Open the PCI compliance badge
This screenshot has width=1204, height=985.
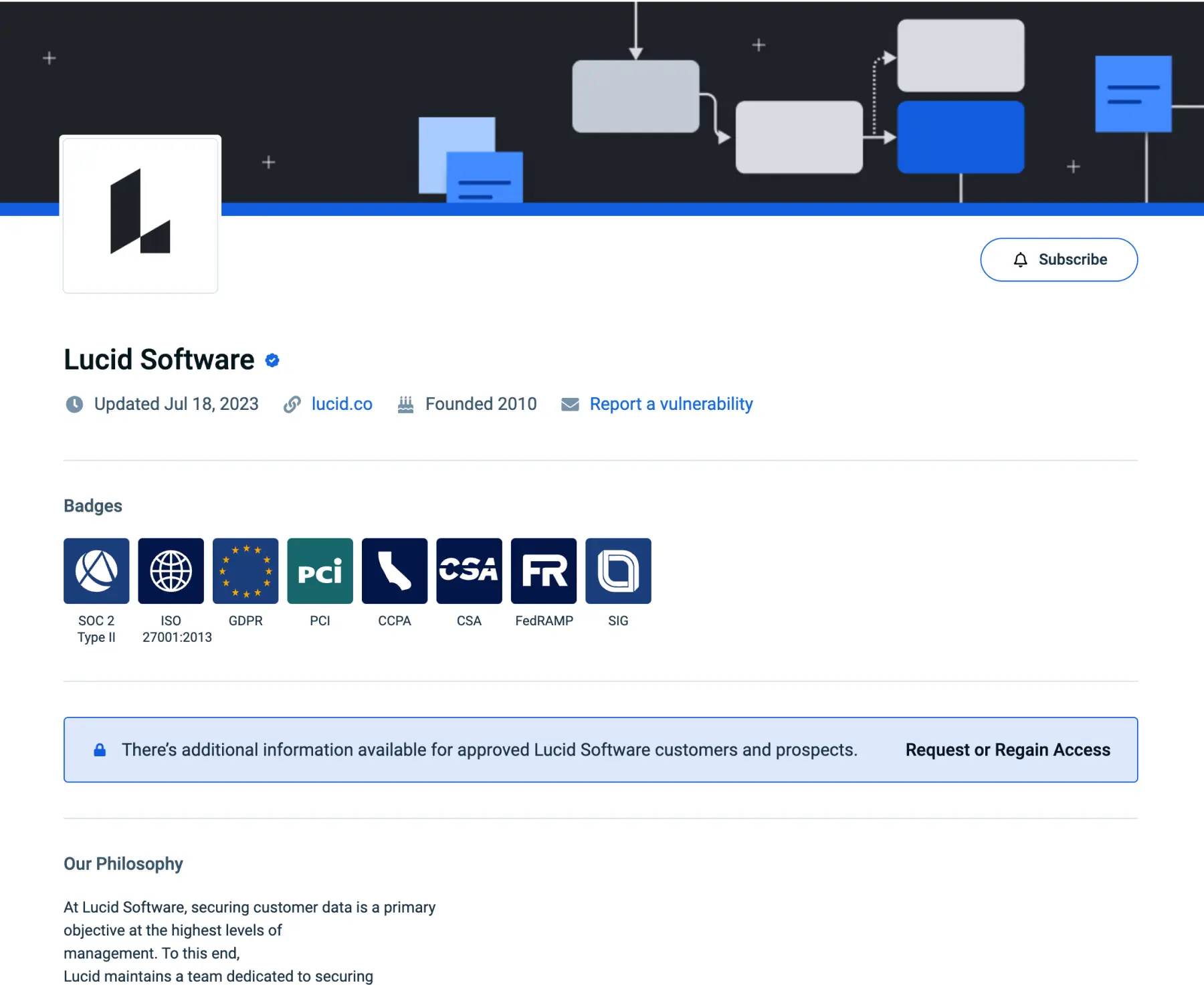tap(320, 570)
